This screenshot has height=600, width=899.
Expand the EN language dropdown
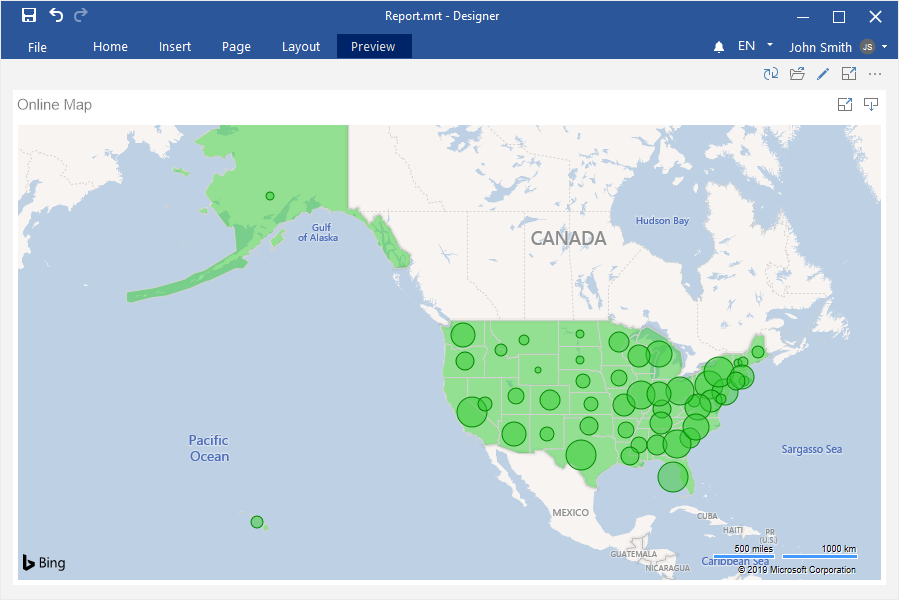coord(770,45)
